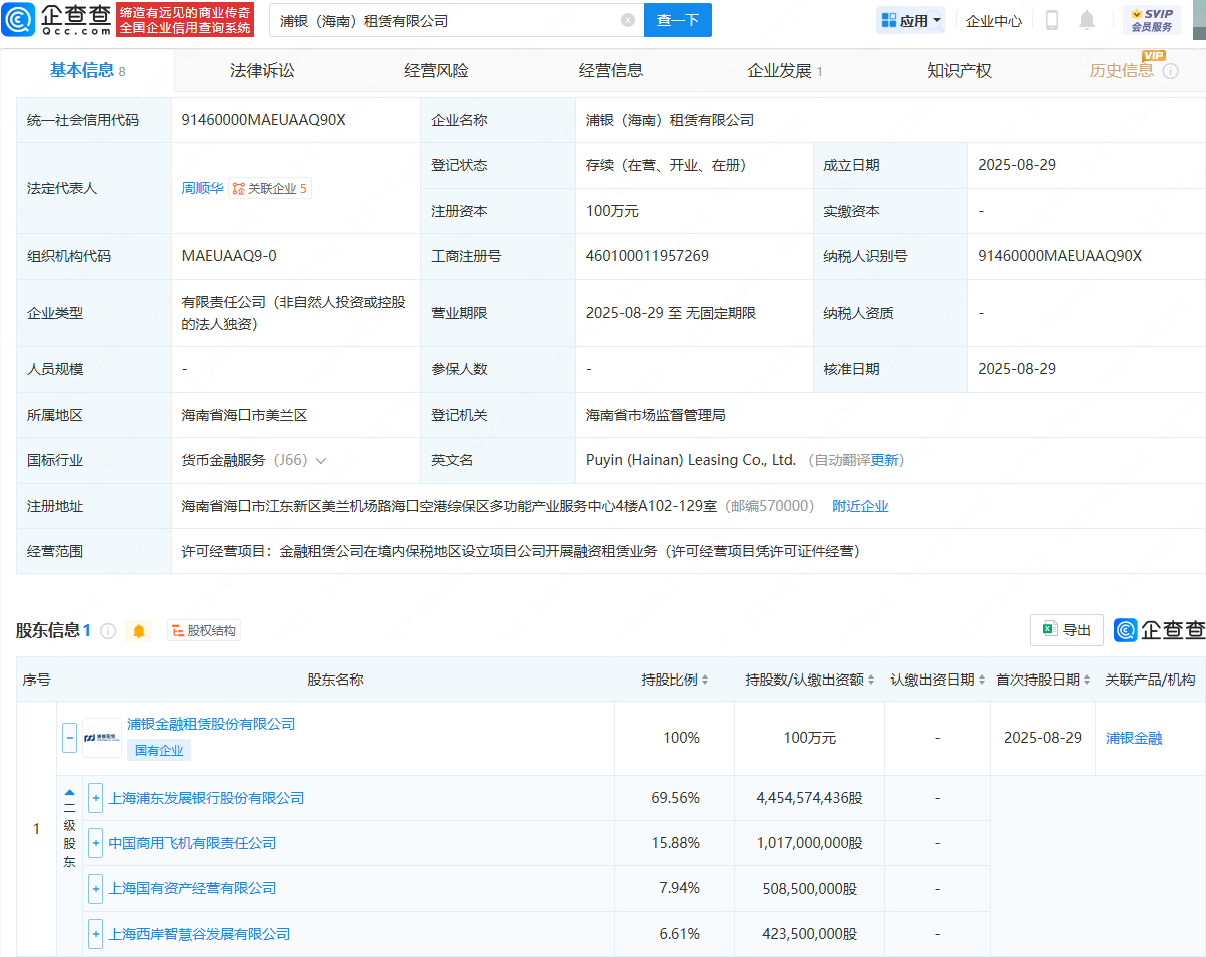The height and width of the screenshot is (957, 1206).
Task: Open legal representative 周顺华 link
Action: [202, 188]
